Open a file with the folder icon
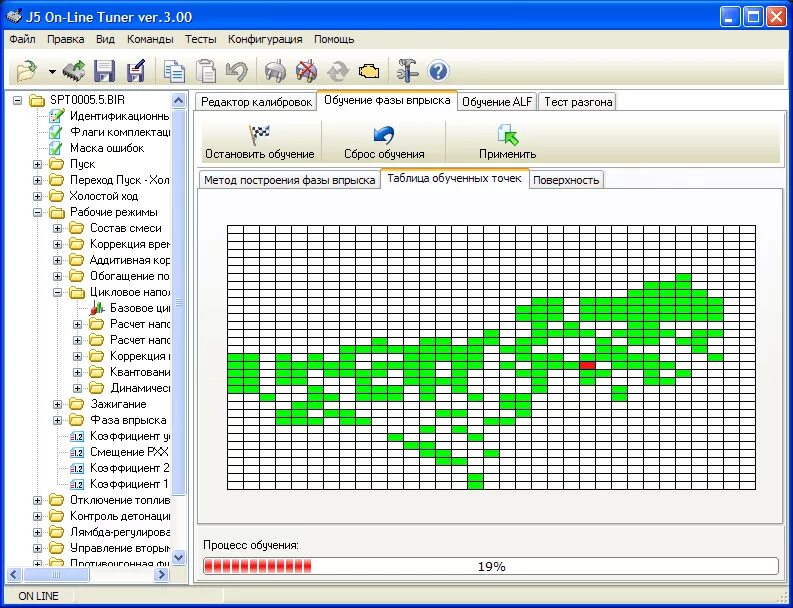Viewport: 793px width, 608px height. point(27,71)
